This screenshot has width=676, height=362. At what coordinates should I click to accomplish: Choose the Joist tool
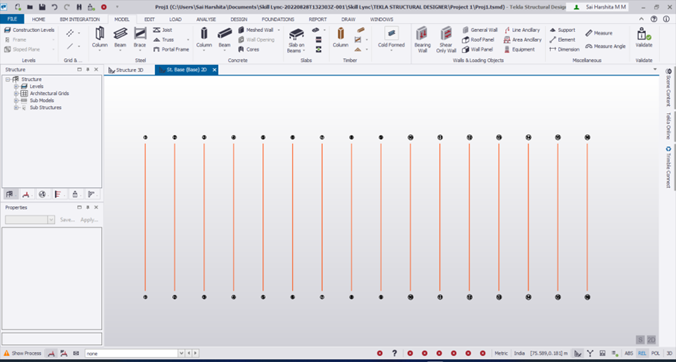tap(163, 30)
